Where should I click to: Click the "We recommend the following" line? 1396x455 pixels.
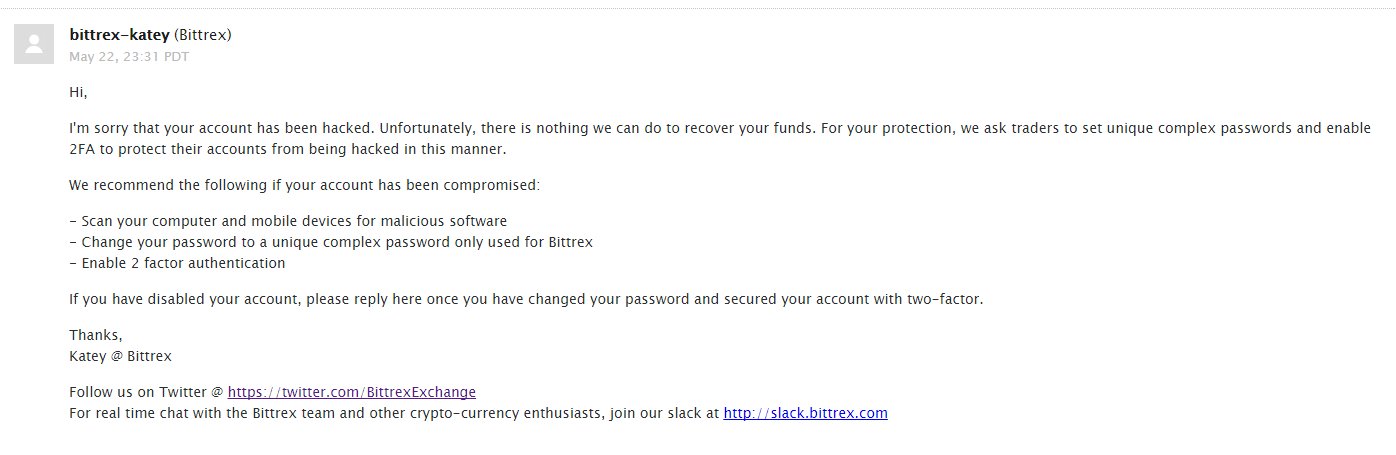coord(303,186)
